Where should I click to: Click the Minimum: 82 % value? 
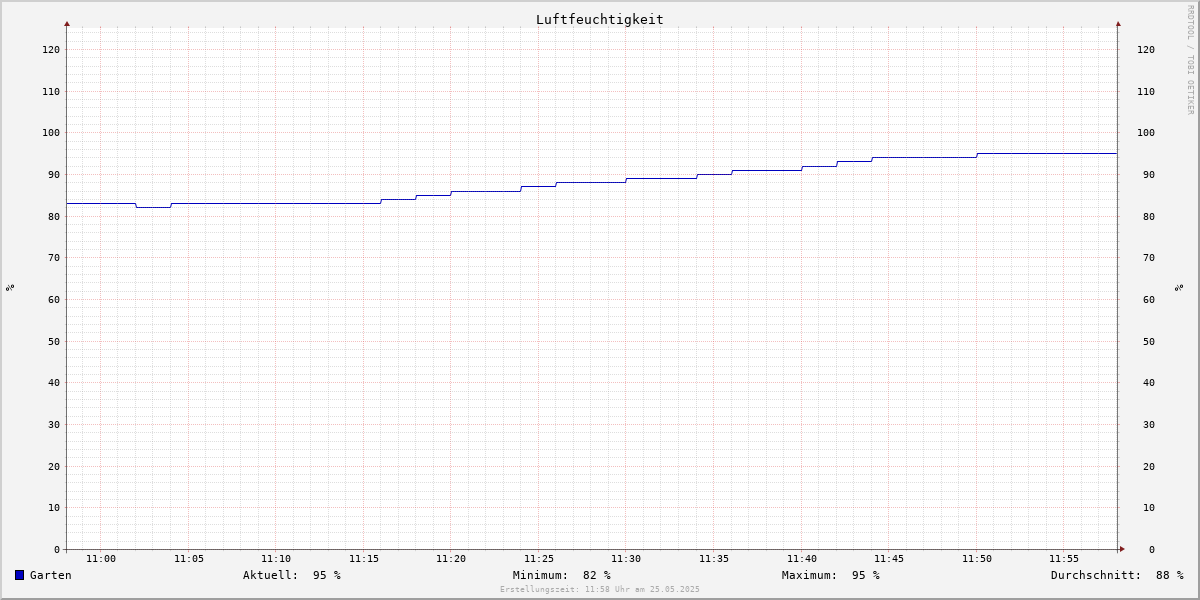click(561, 575)
